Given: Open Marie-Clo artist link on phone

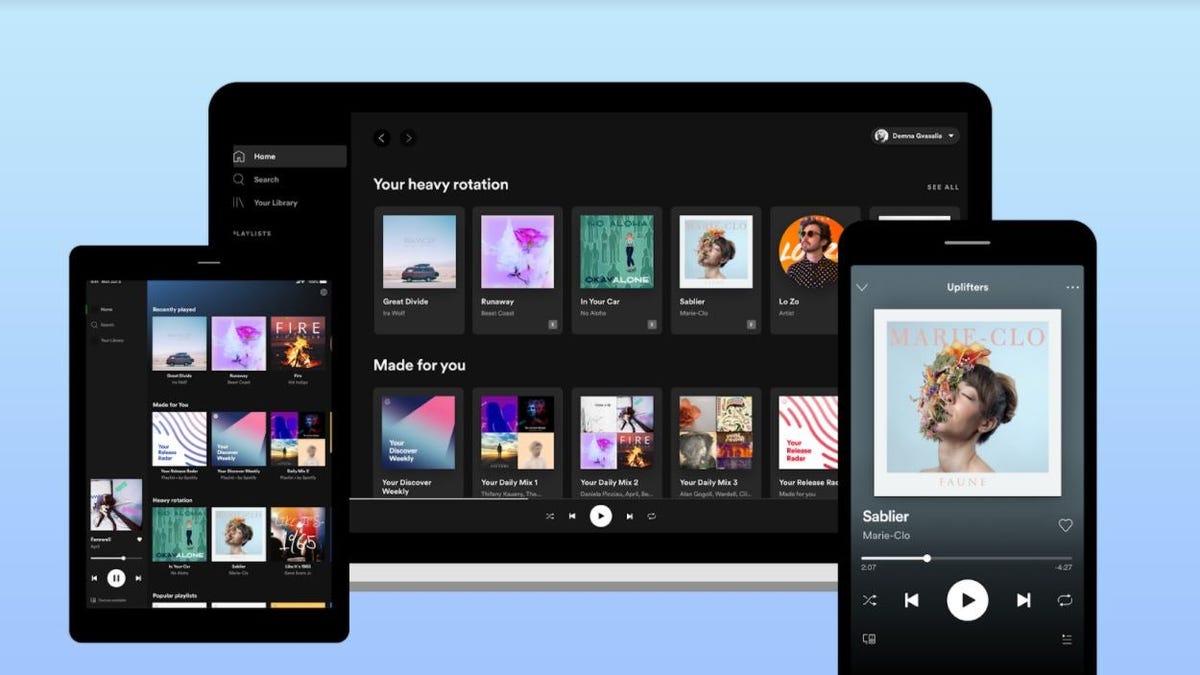Looking at the screenshot, I should click(x=886, y=535).
